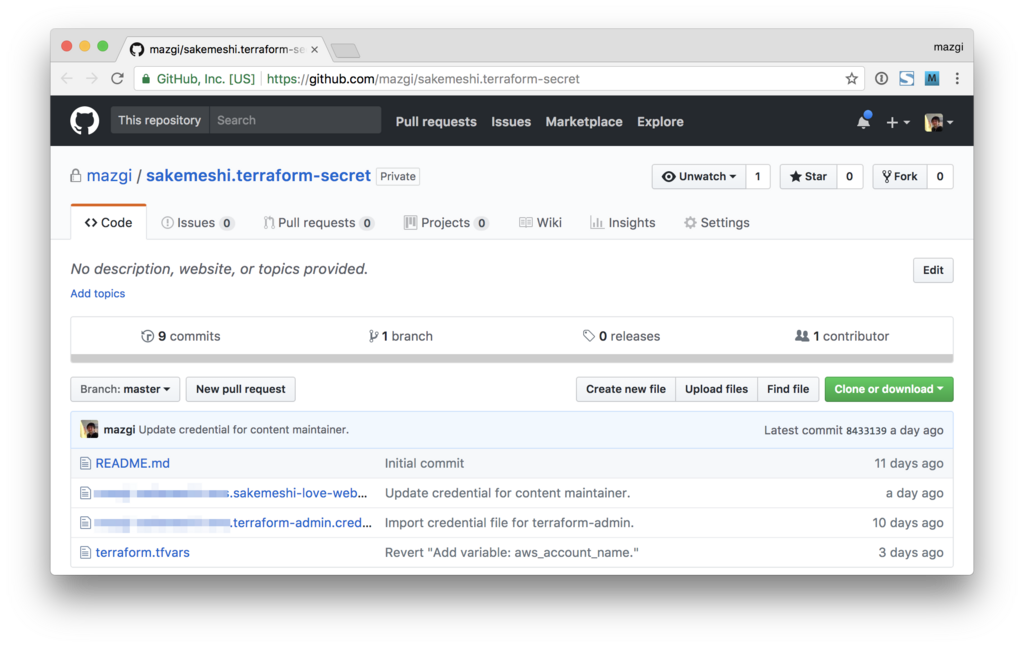The image size is (1024, 647).
Task: Click the blue S extension icon
Action: click(906, 78)
